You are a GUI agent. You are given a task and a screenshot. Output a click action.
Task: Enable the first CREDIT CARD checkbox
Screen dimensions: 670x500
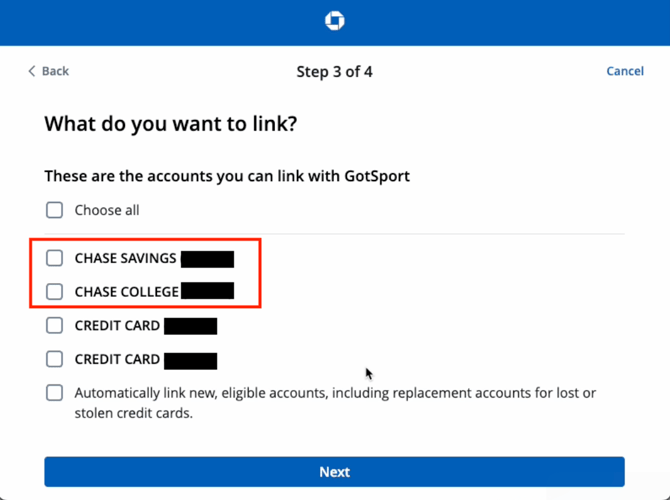(x=55, y=326)
